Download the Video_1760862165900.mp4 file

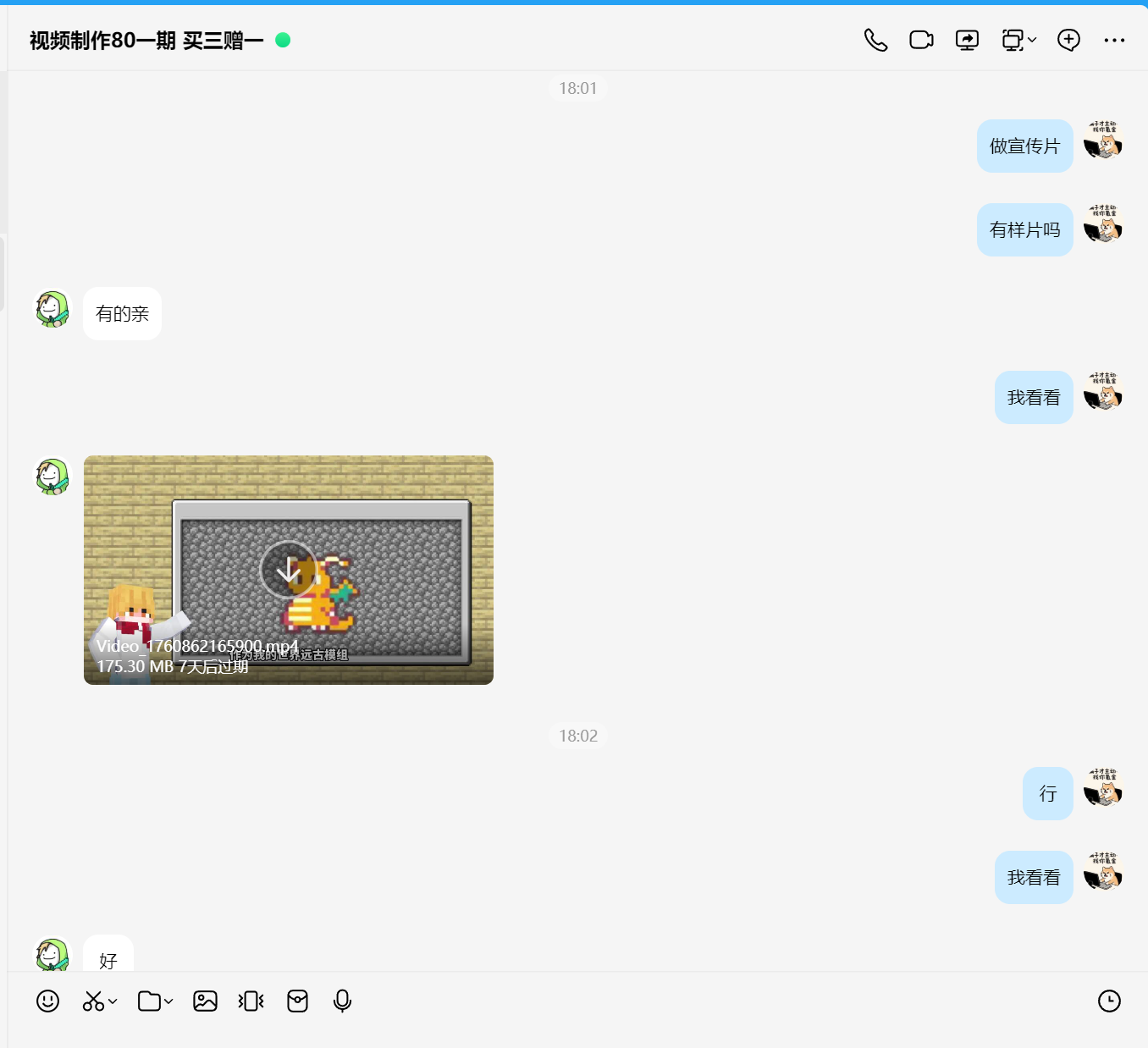pos(288,570)
